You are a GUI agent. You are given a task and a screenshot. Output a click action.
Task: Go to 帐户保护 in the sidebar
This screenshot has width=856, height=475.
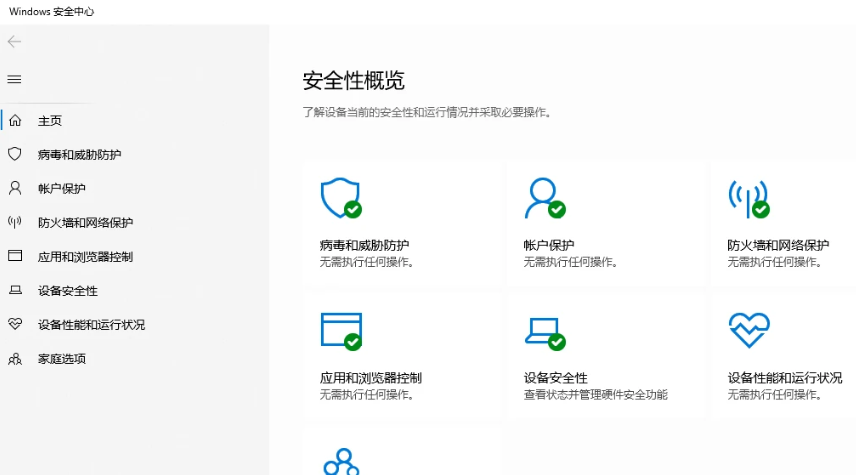pos(62,188)
